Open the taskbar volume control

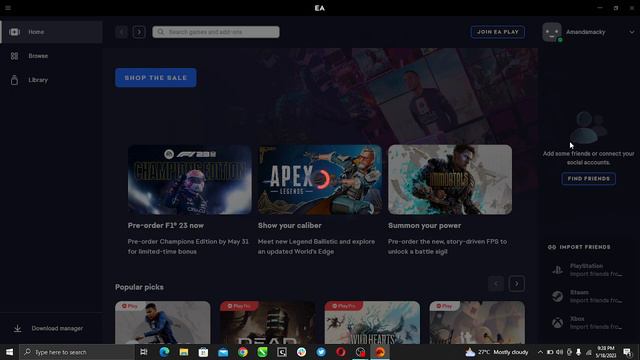click(560, 352)
